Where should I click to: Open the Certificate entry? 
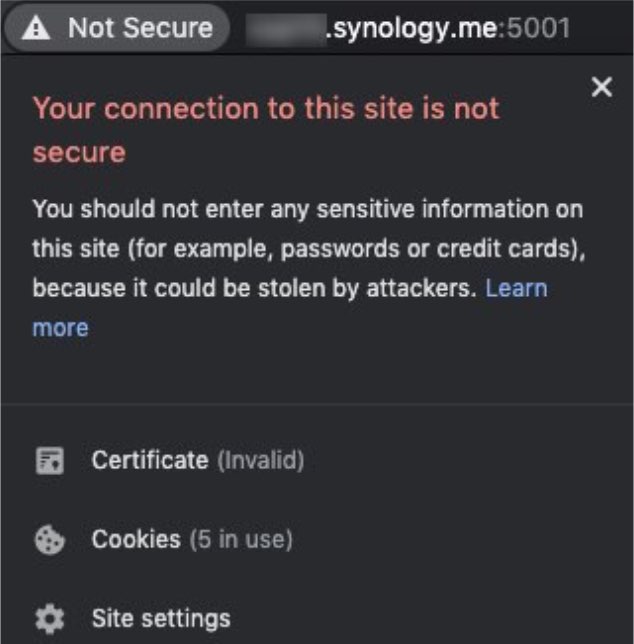coord(149,460)
